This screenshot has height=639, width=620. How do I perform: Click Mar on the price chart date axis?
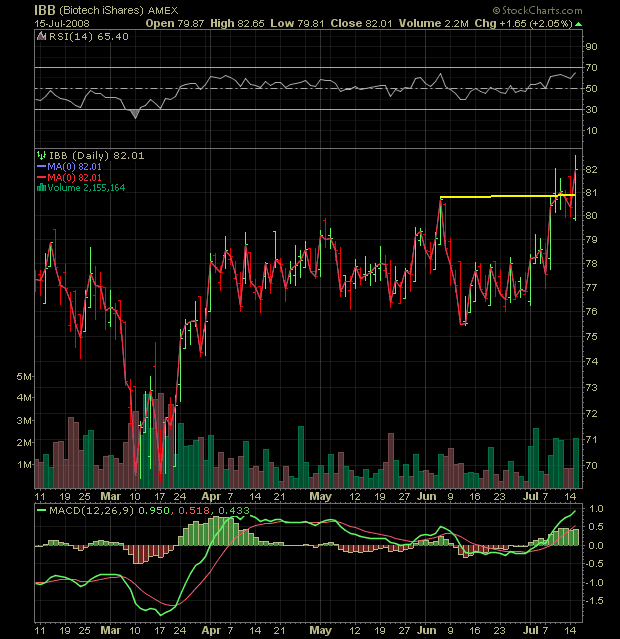pos(110,496)
